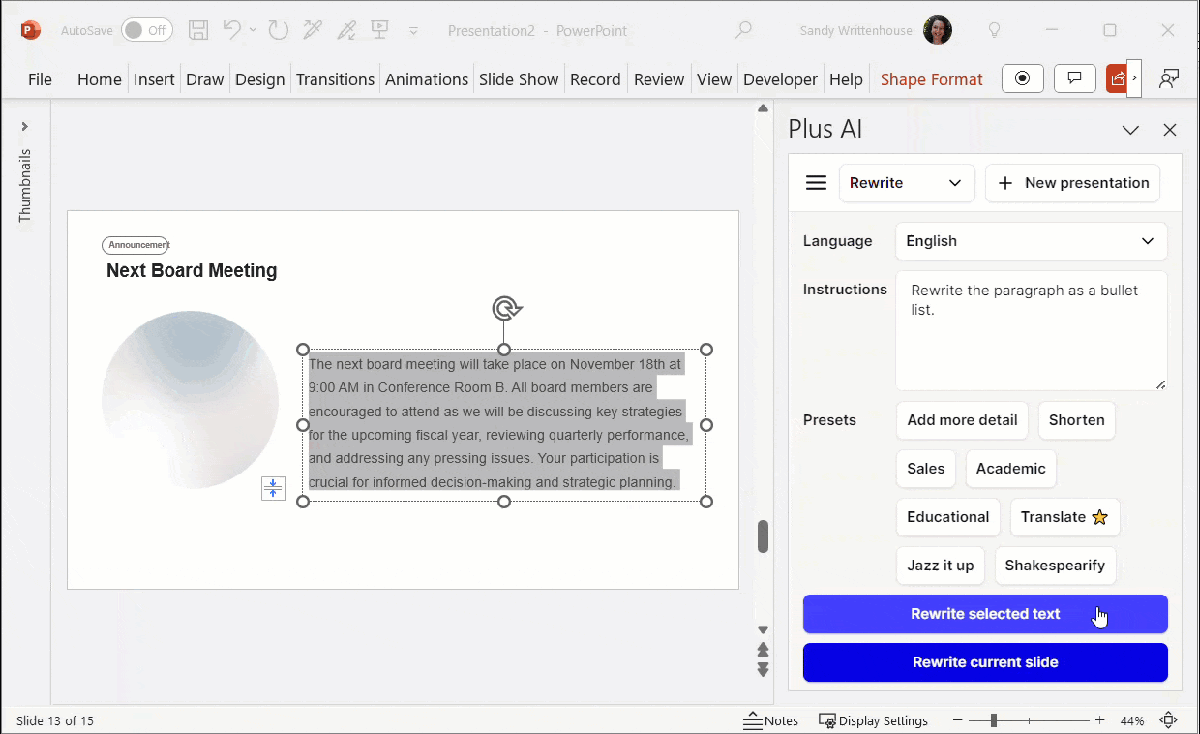Click the rotate handle above text box

[x=504, y=308]
